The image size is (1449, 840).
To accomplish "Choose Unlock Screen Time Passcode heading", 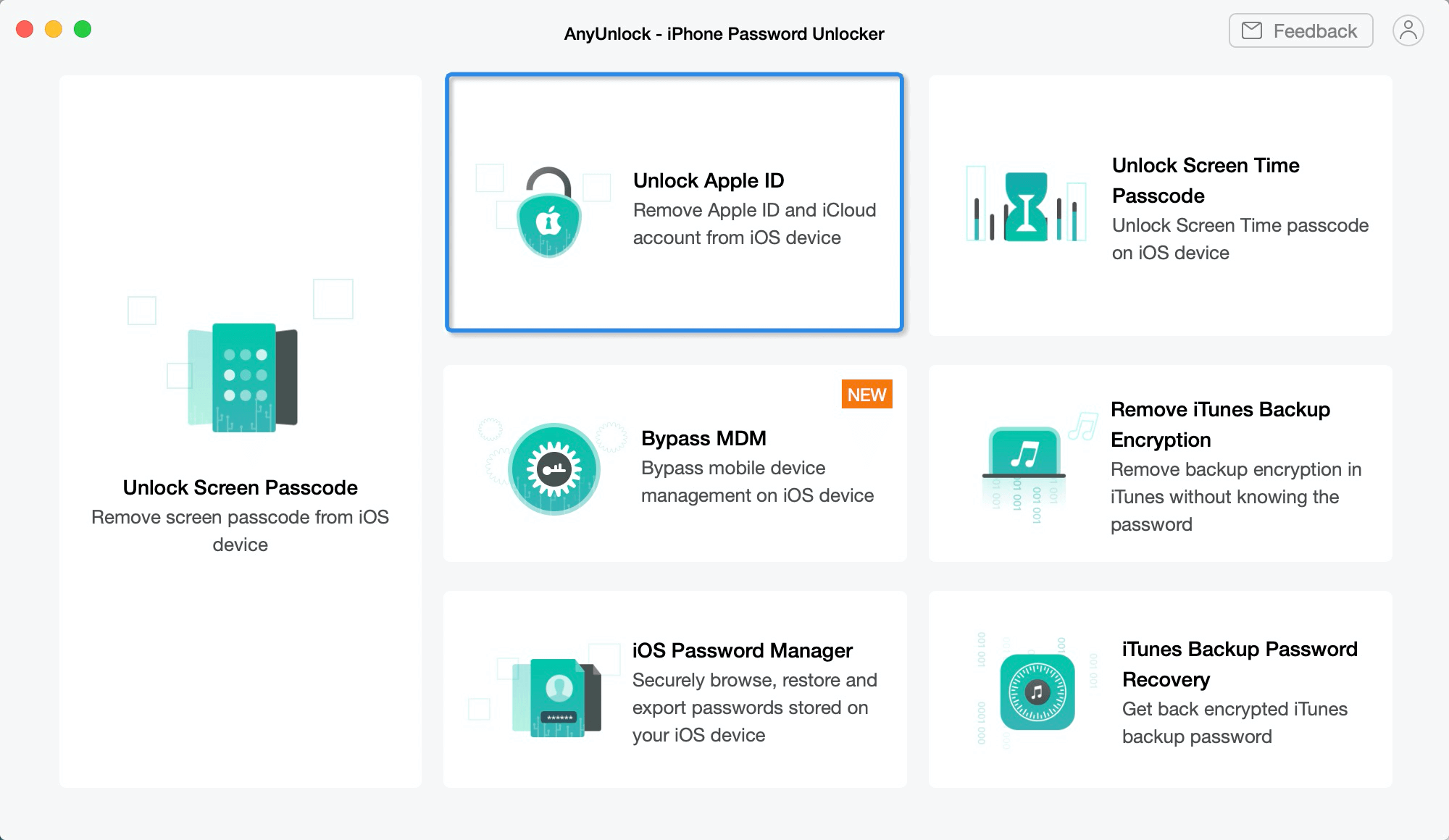I will click(x=1206, y=180).
